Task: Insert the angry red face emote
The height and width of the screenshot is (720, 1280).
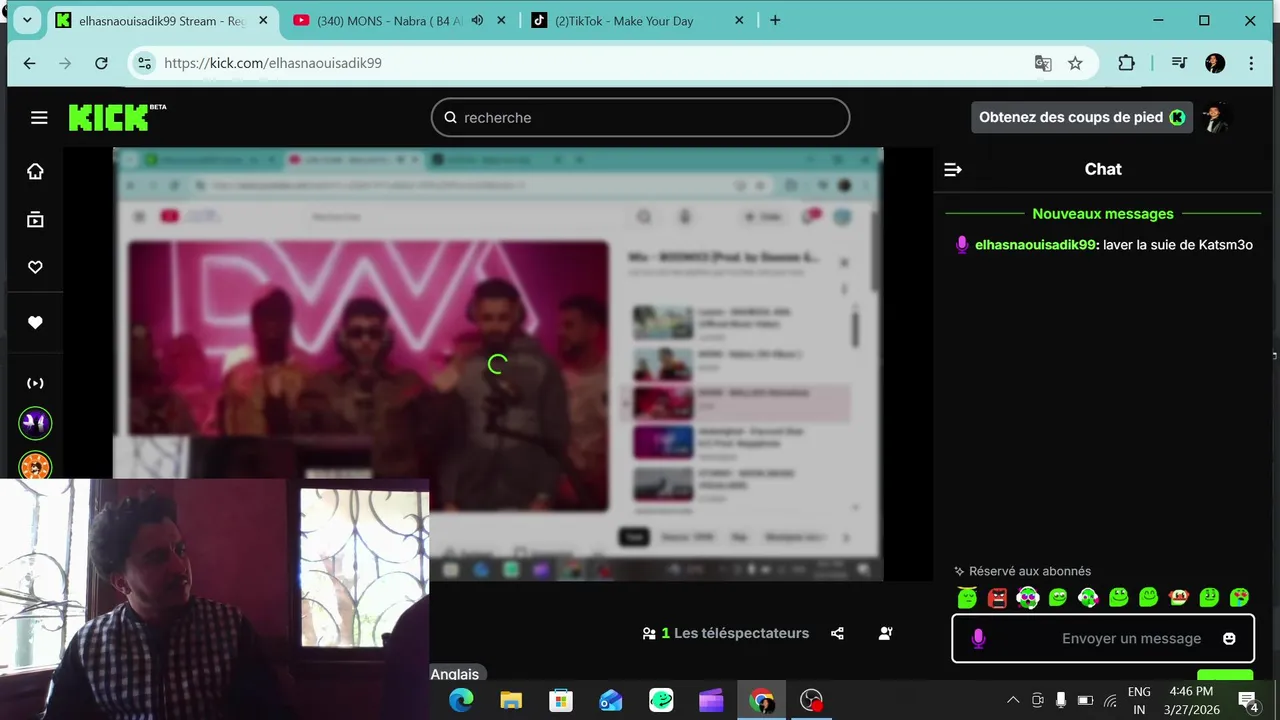Action: pyautogui.click(x=997, y=598)
